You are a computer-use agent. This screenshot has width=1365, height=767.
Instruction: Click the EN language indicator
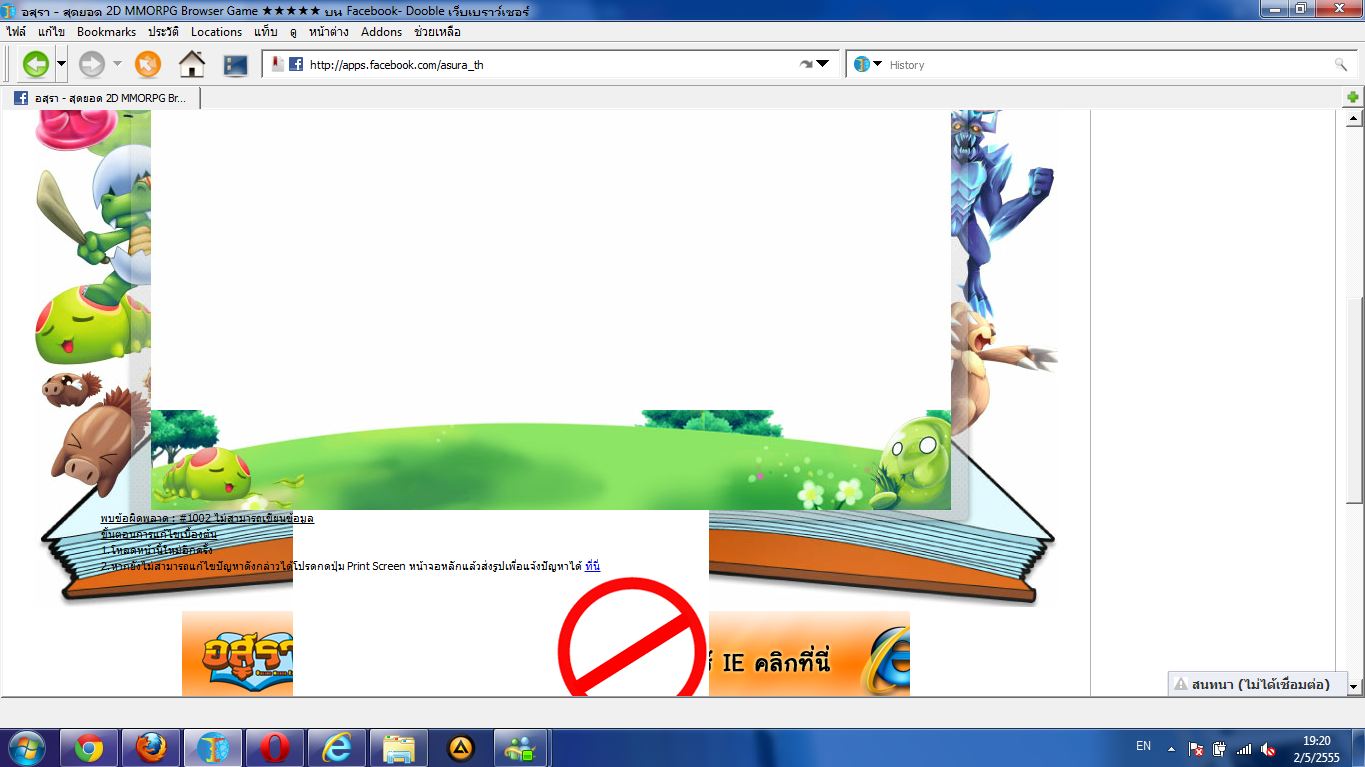click(1143, 746)
